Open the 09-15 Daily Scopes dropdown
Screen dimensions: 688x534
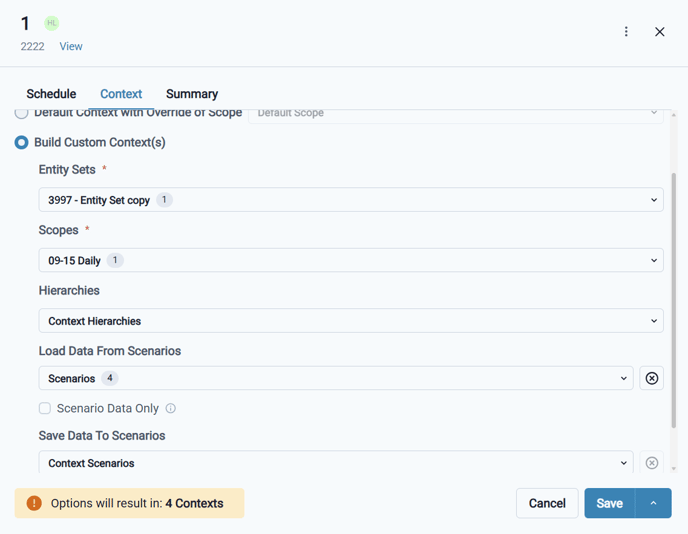(350, 260)
